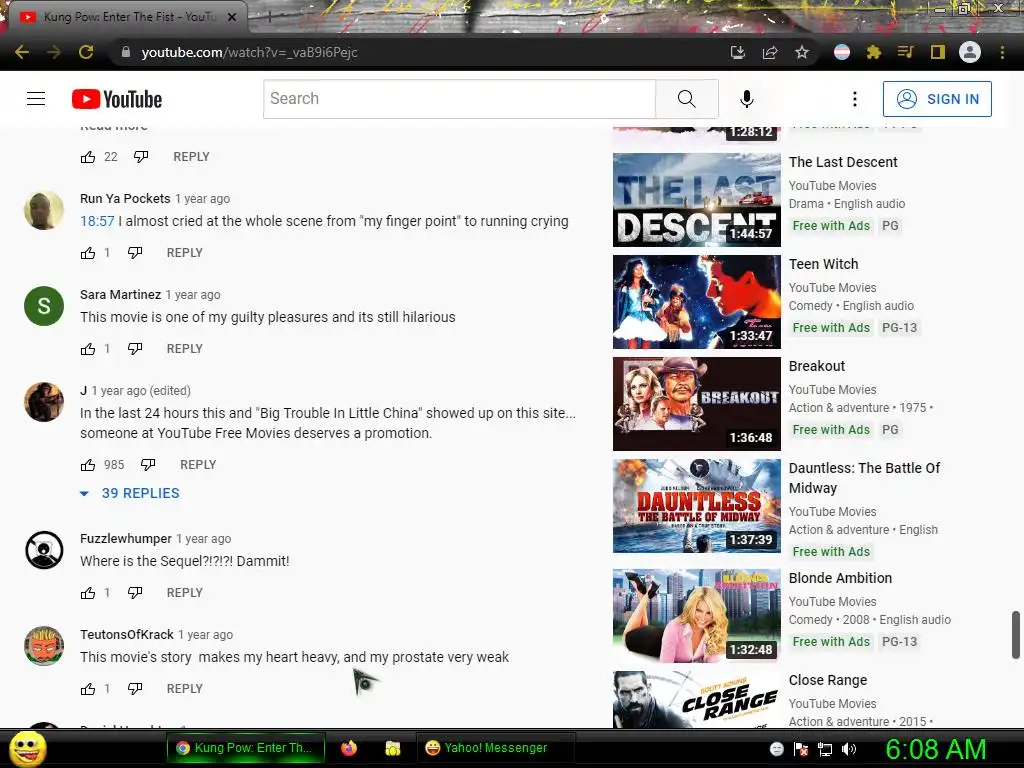The height and width of the screenshot is (768, 1024).
Task: Activate voice search microphone
Action: pyautogui.click(x=746, y=99)
